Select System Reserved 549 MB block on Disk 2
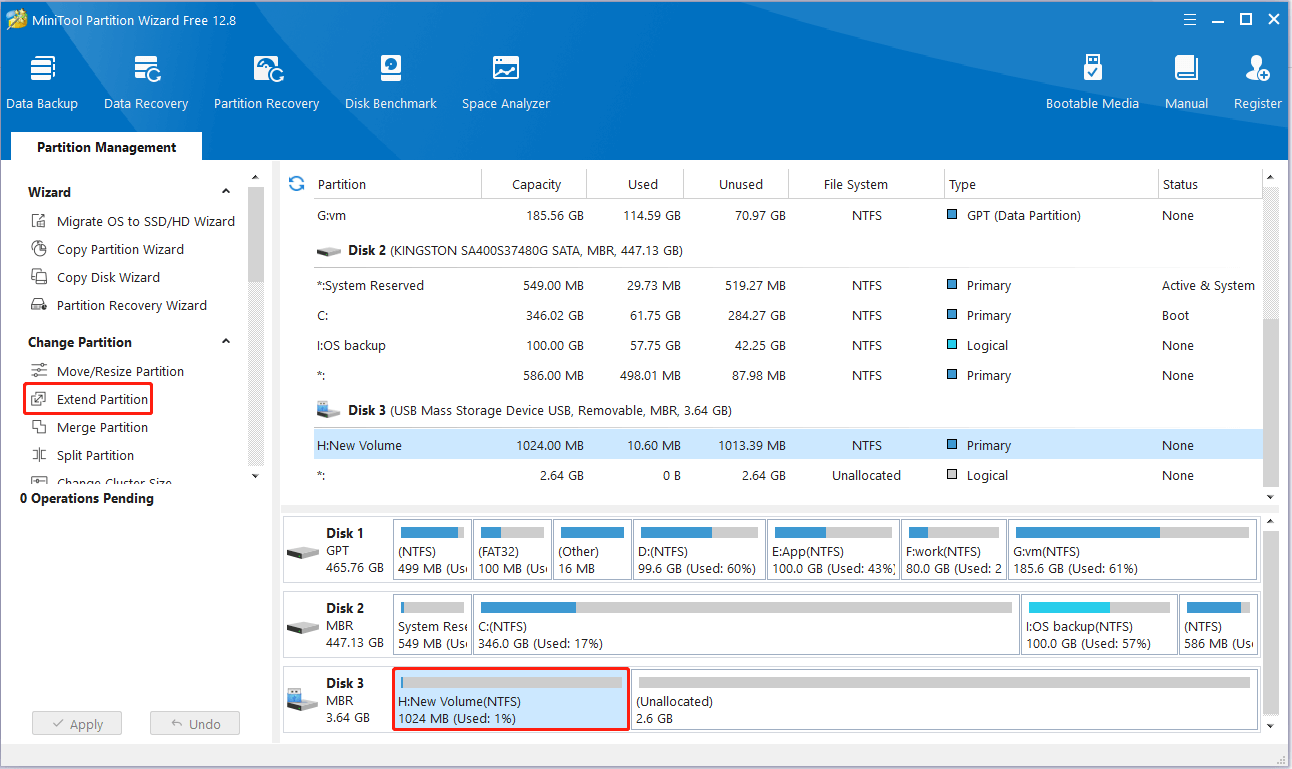This screenshot has height=769, width=1292. [432, 624]
